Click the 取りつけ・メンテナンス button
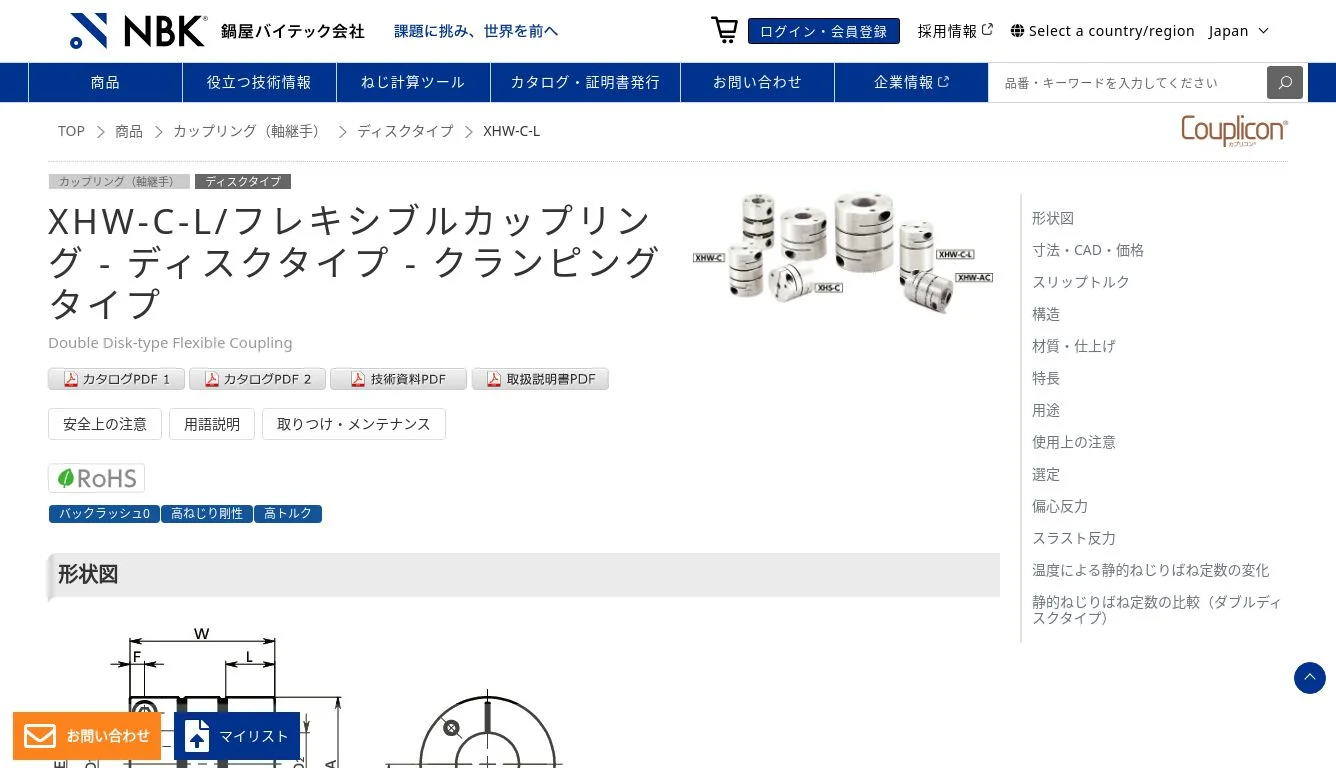The height and width of the screenshot is (768, 1336). coord(354,424)
